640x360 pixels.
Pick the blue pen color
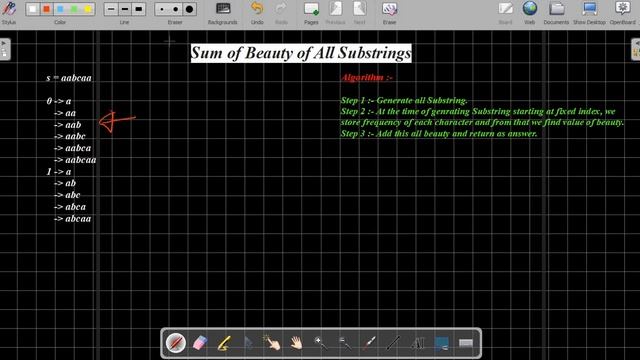click(60, 9)
